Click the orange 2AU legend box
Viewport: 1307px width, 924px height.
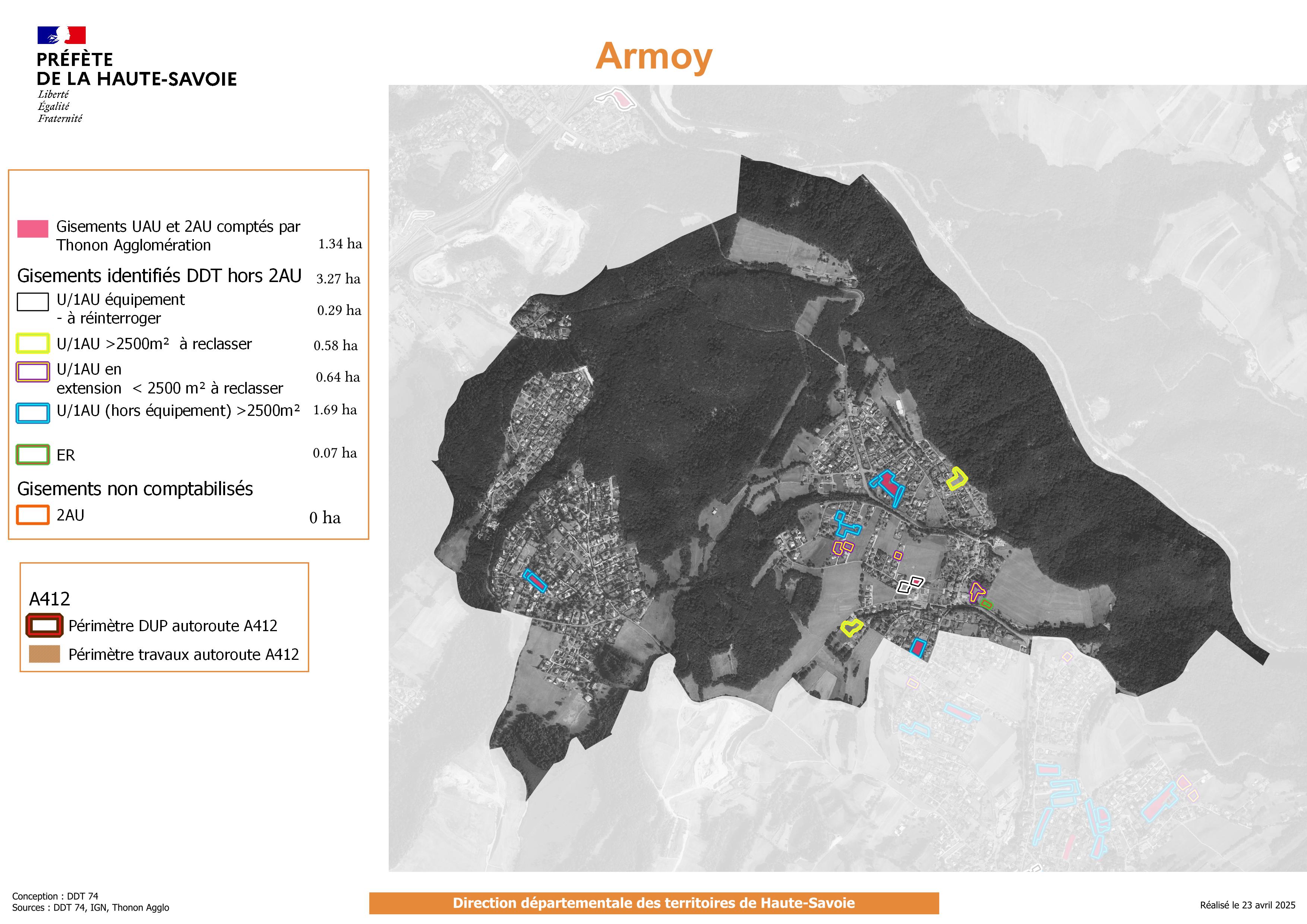(32, 515)
